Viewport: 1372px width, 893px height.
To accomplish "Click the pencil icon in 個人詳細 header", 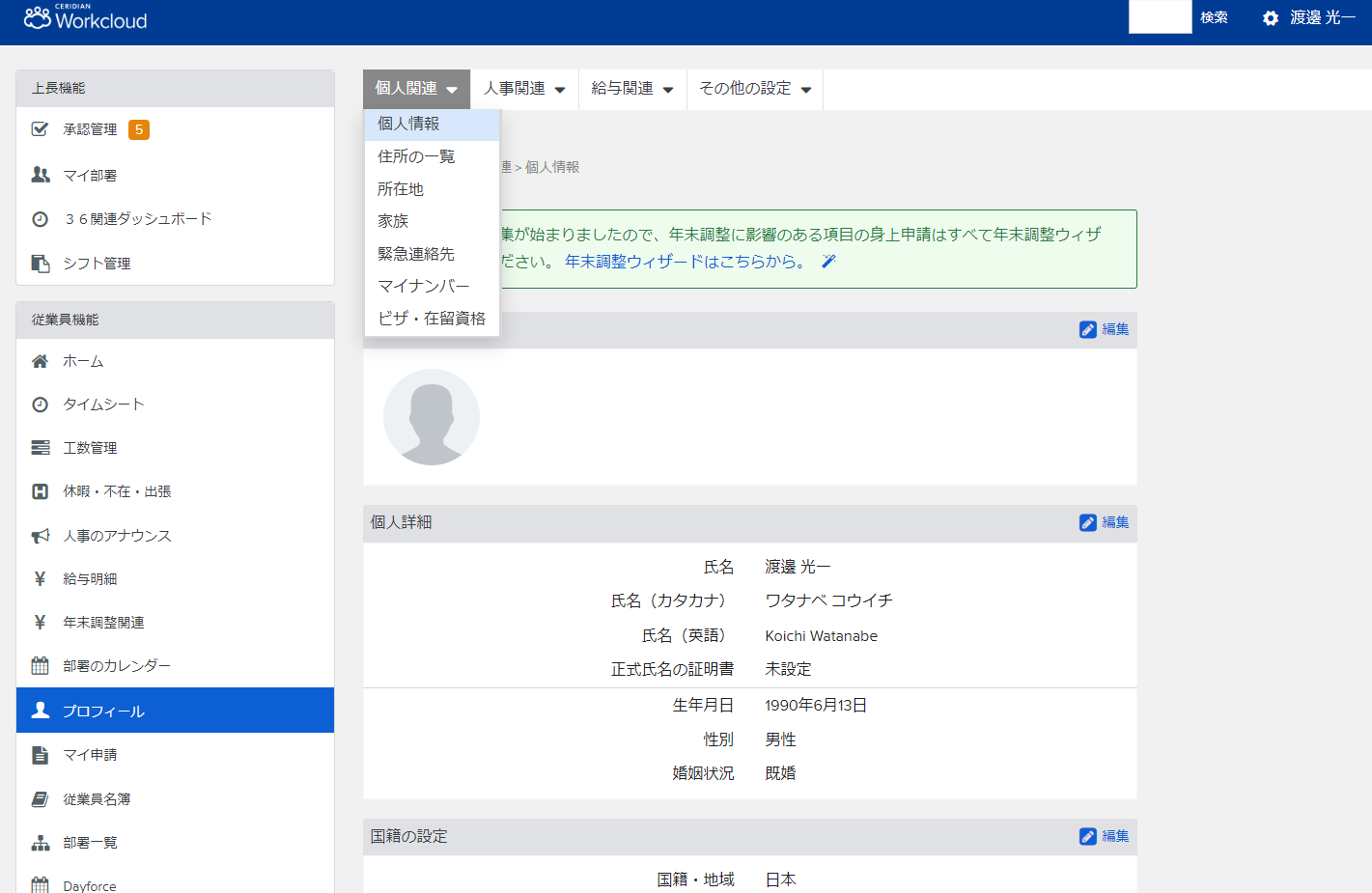I will (1088, 522).
